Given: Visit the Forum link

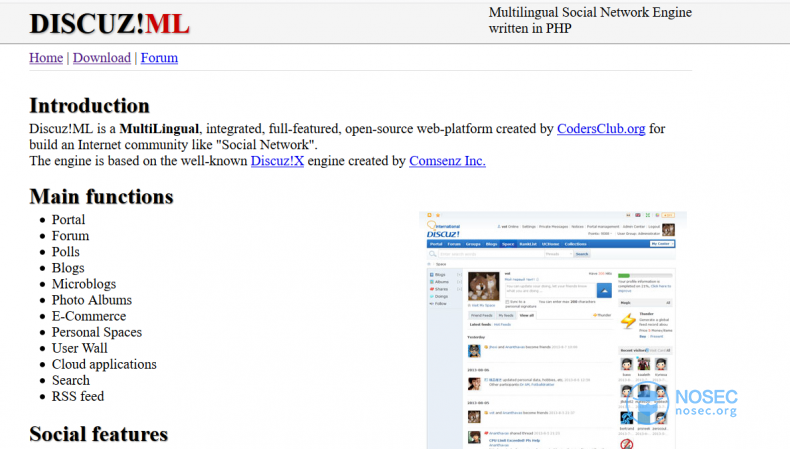Looking at the screenshot, I should pyautogui.click(x=159, y=58).
